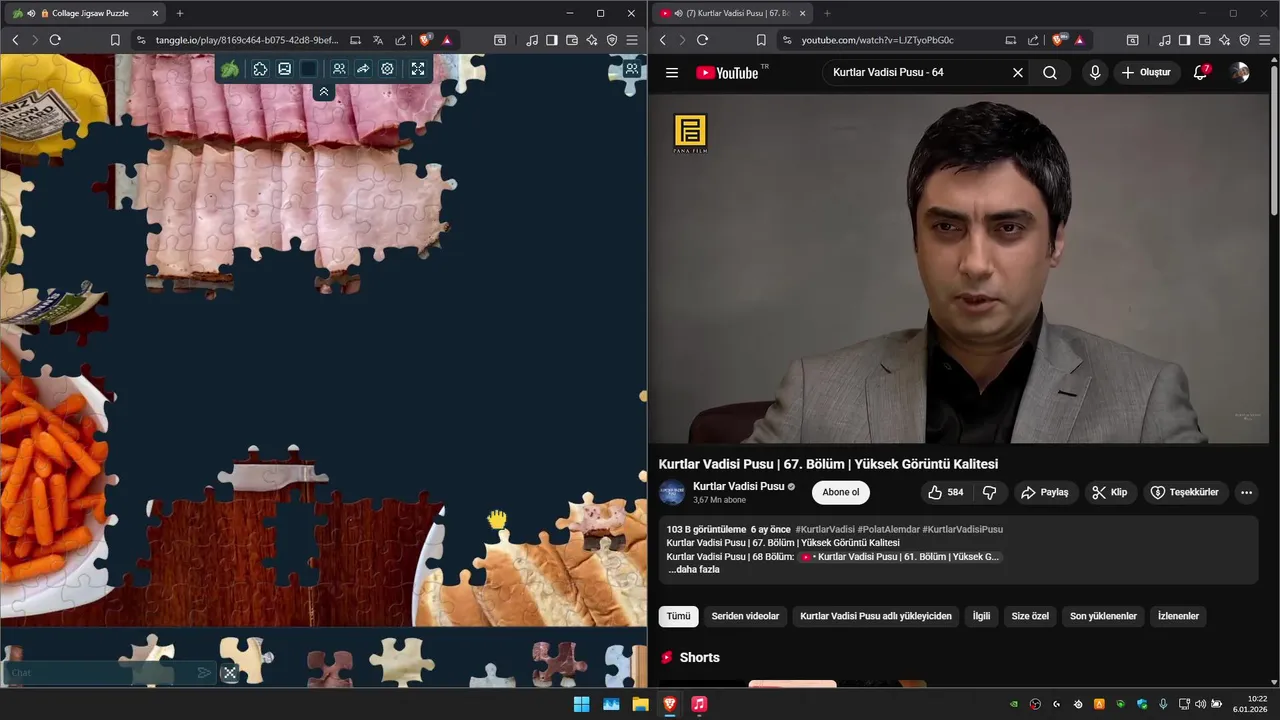Dislike the video
The height and width of the screenshot is (720, 1280).
pos(990,492)
